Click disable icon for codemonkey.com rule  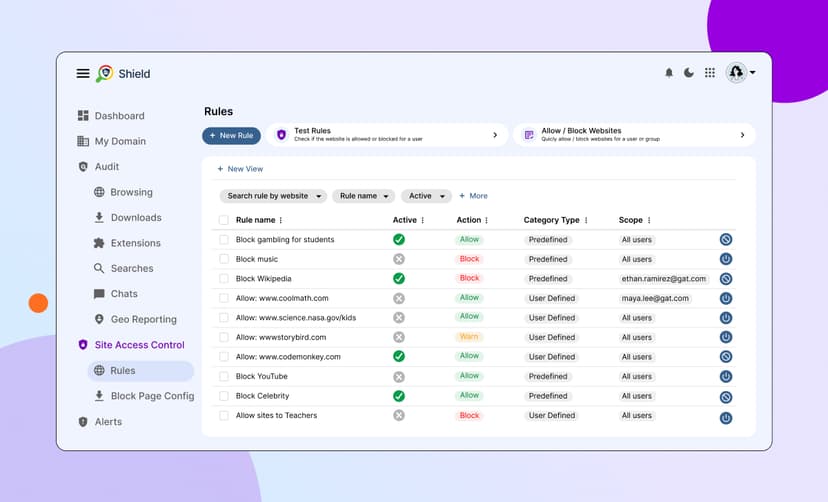click(726, 357)
